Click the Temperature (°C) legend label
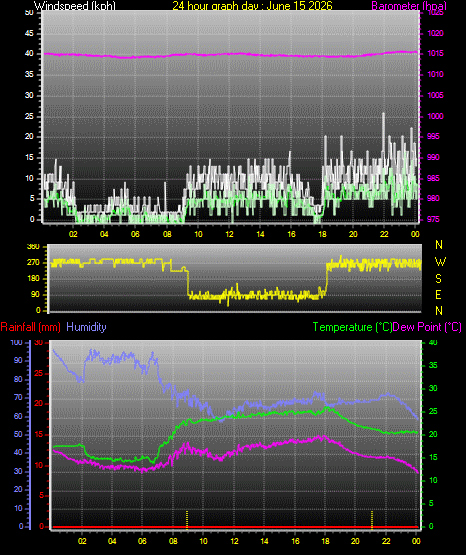This screenshot has height=555, width=466. (x=352, y=327)
